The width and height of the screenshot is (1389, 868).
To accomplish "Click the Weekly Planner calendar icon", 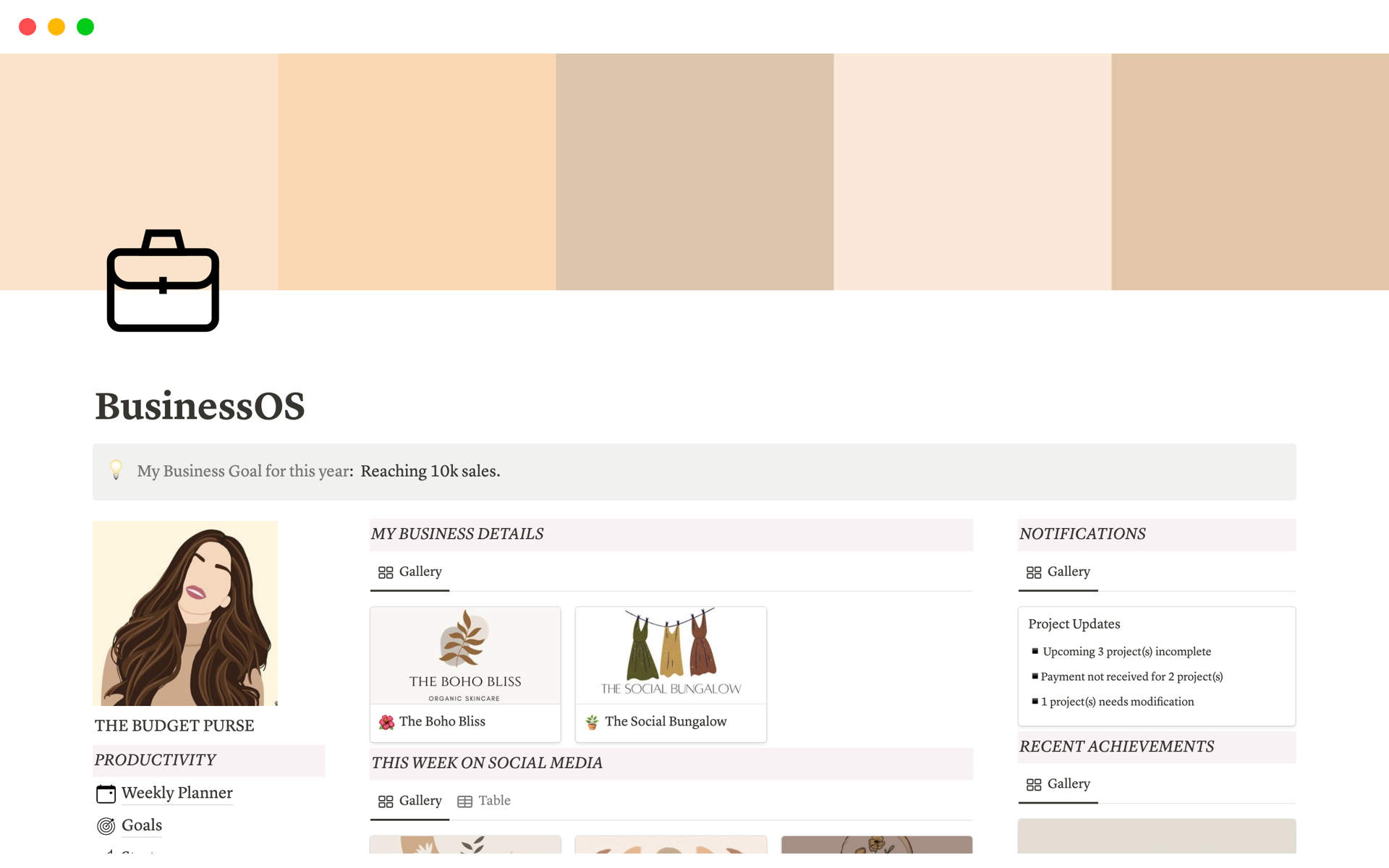I will point(106,793).
